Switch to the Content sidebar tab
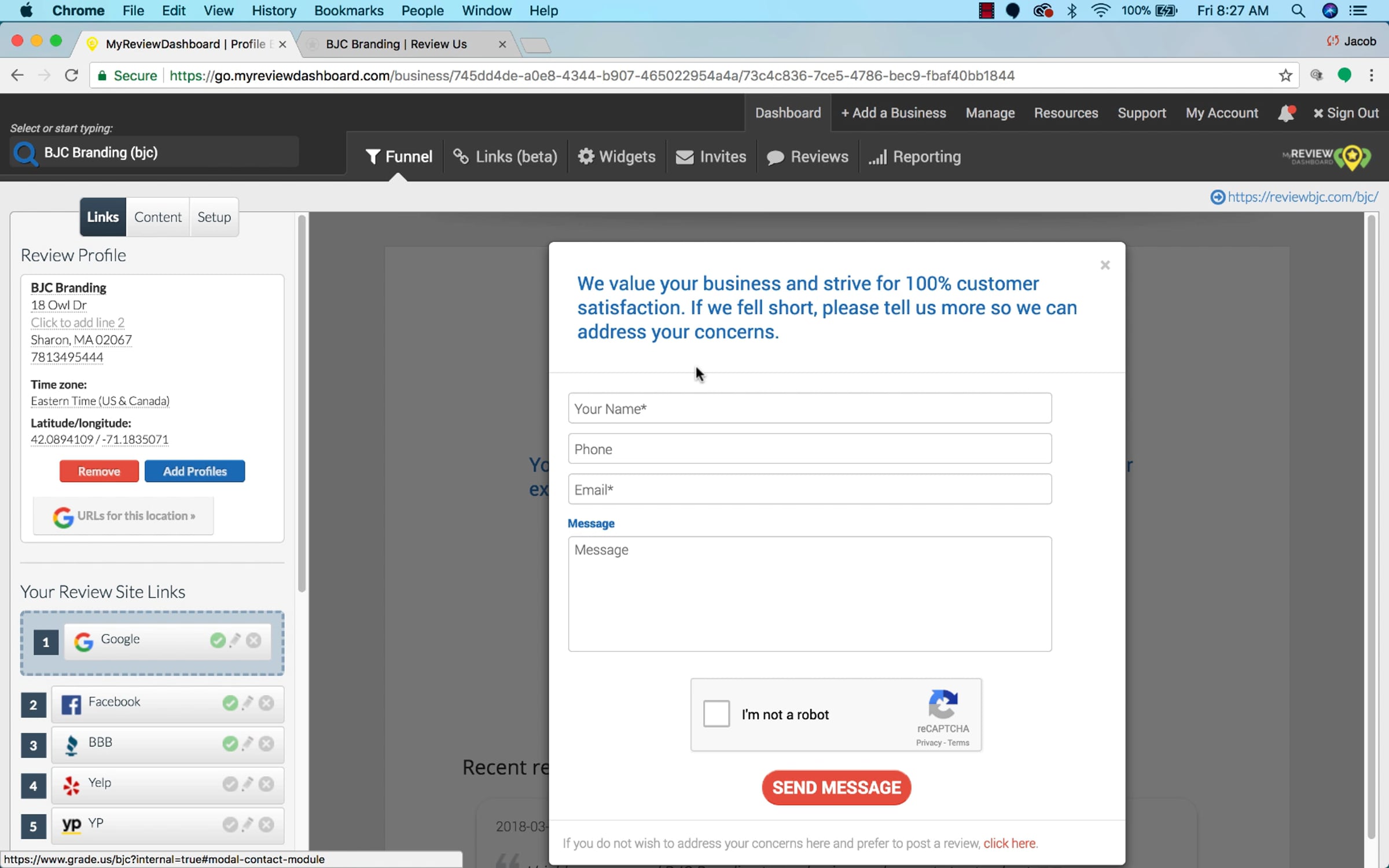 click(x=158, y=217)
